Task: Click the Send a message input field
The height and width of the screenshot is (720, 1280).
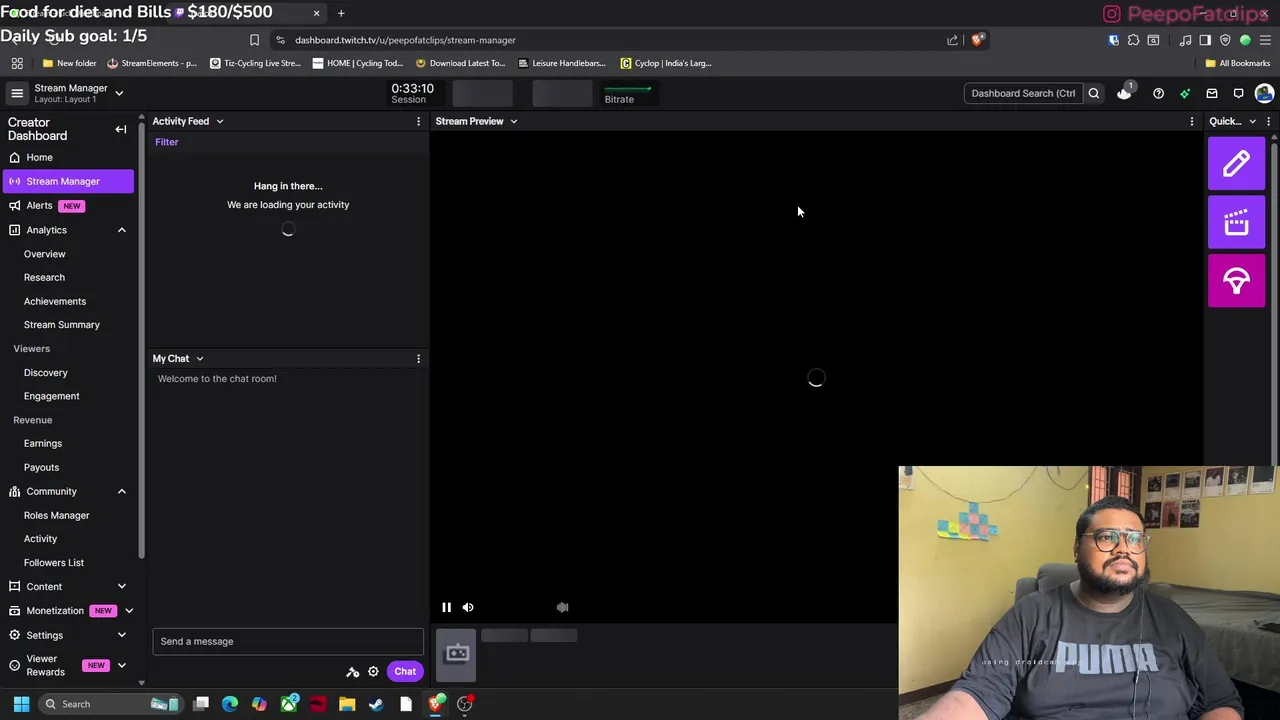Action: pos(288,642)
